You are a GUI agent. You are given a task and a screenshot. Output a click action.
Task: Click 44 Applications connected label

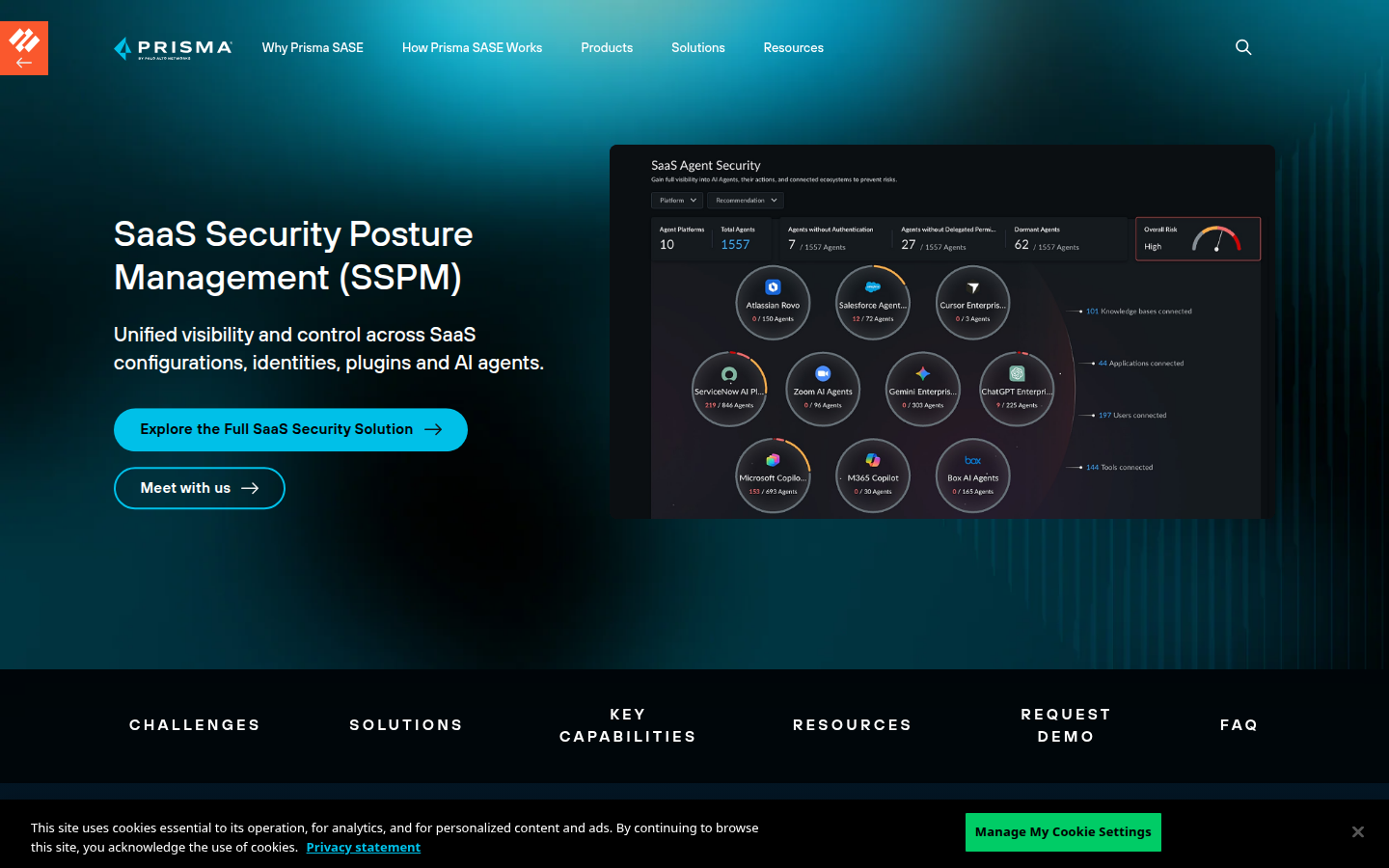1141,364
